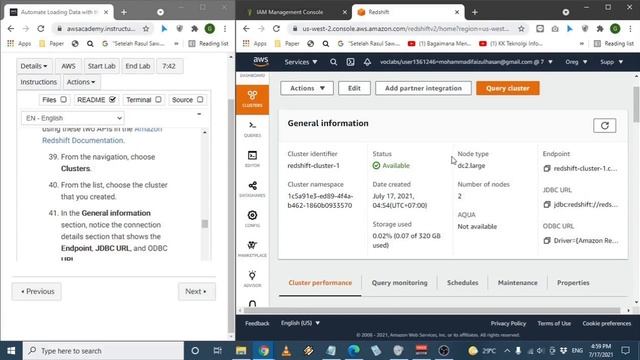Click the Feedback link in footer

[257, 323]
